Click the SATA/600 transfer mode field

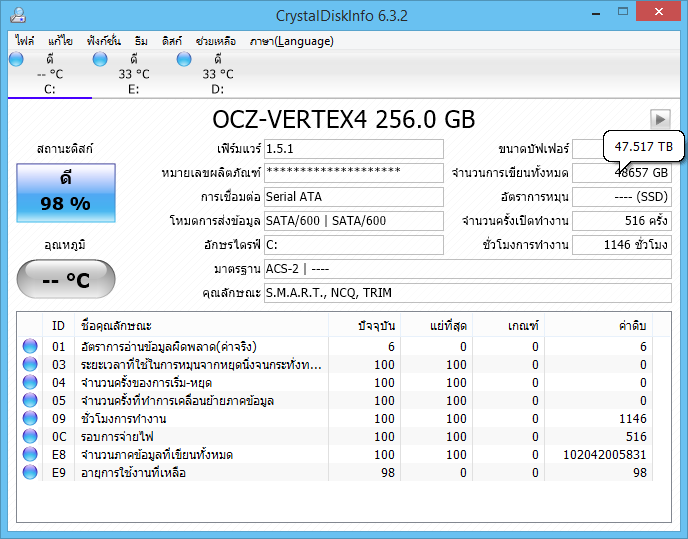pyautogui.click(x=354, y=221)
